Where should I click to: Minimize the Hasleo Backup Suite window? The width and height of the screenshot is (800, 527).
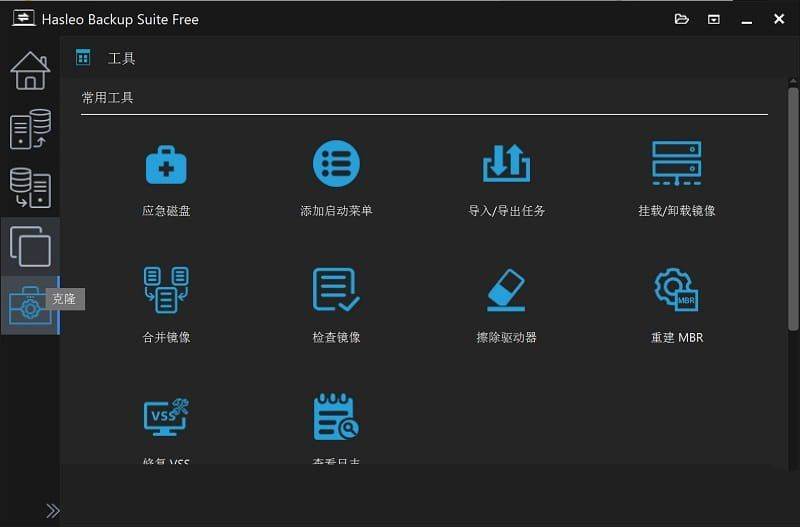click(745, 19)
